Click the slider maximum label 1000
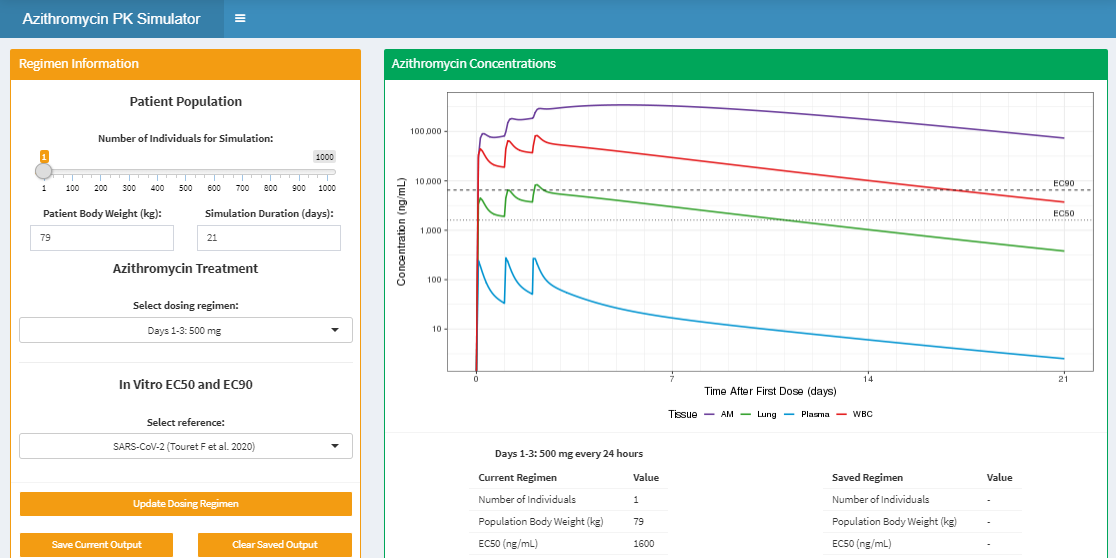This screenshot has width=1116, height=558. 325,157
